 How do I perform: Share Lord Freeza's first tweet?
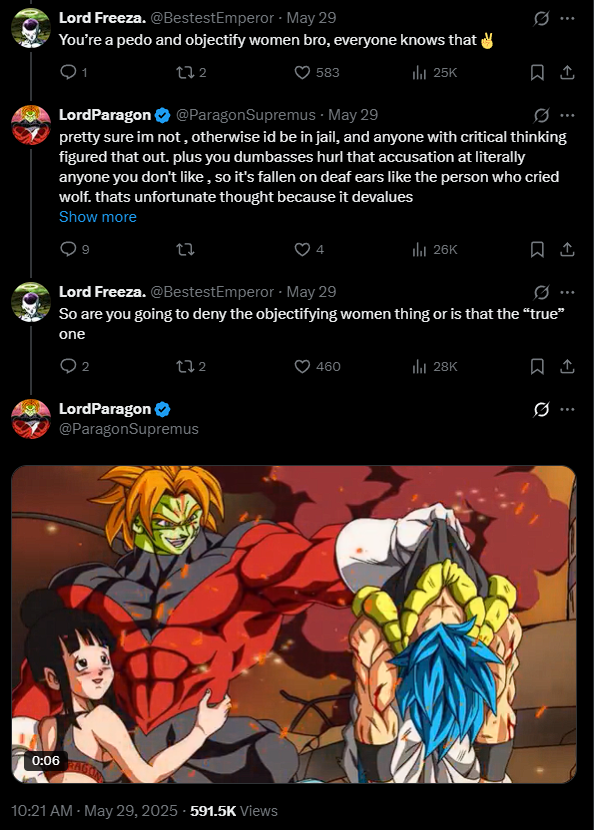[x=567, y=73]
